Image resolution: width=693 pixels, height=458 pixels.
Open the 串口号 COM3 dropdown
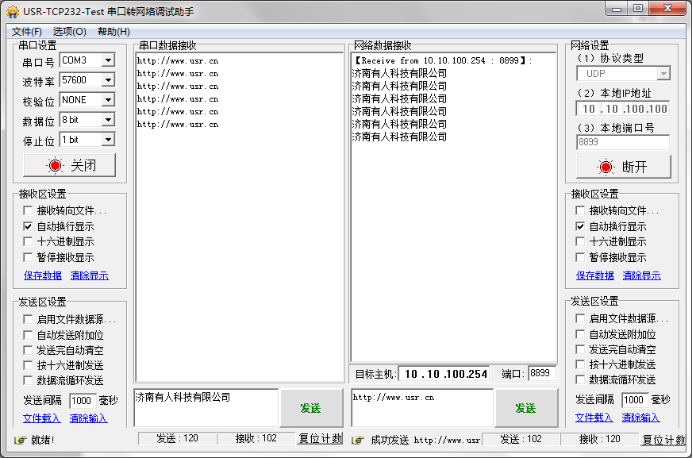(108, 60)
